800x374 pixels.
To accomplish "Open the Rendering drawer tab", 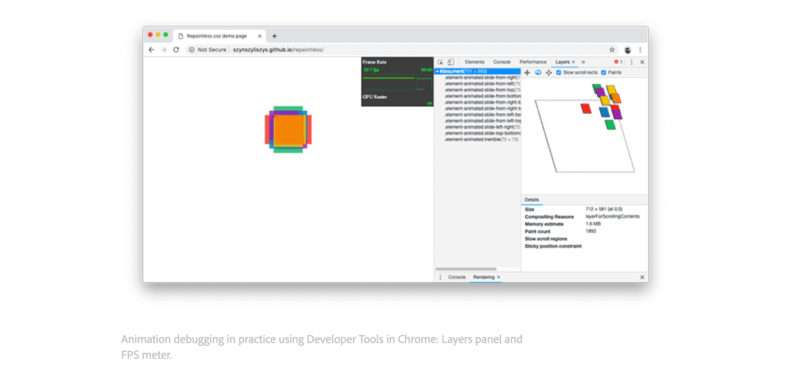I will coord(484,277).
